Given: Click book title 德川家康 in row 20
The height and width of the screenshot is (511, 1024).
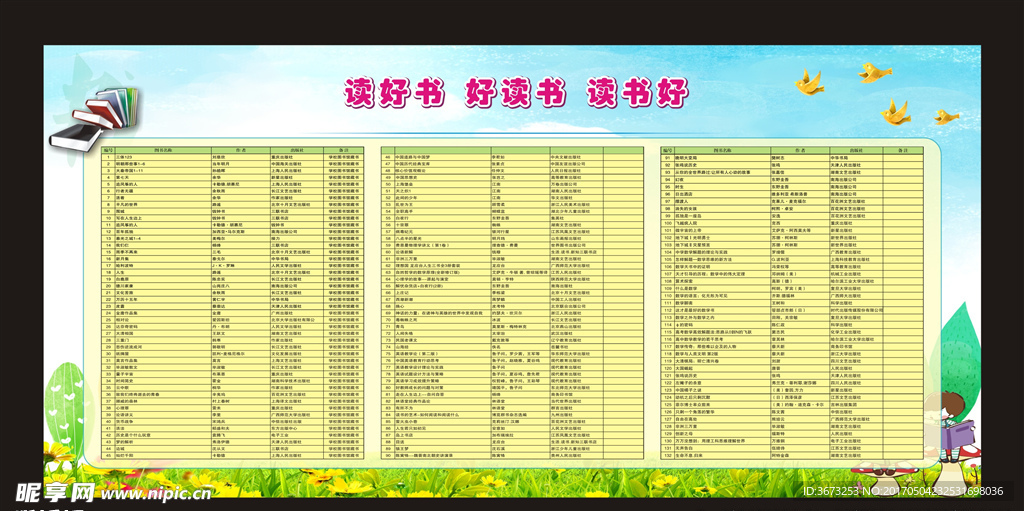Looking at the screenshot, I should click(x=124, y=286).
